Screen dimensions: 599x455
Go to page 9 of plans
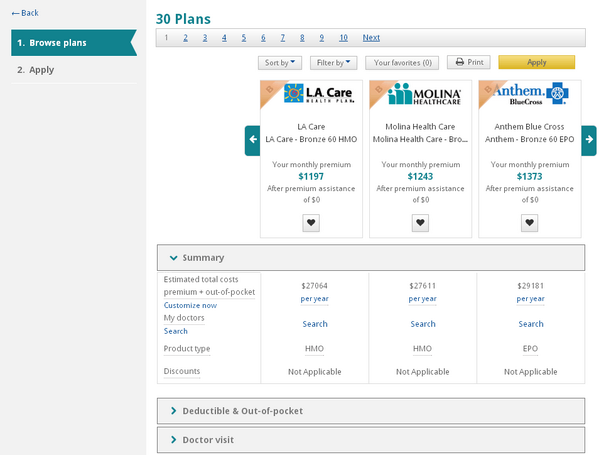coord(322,38)
